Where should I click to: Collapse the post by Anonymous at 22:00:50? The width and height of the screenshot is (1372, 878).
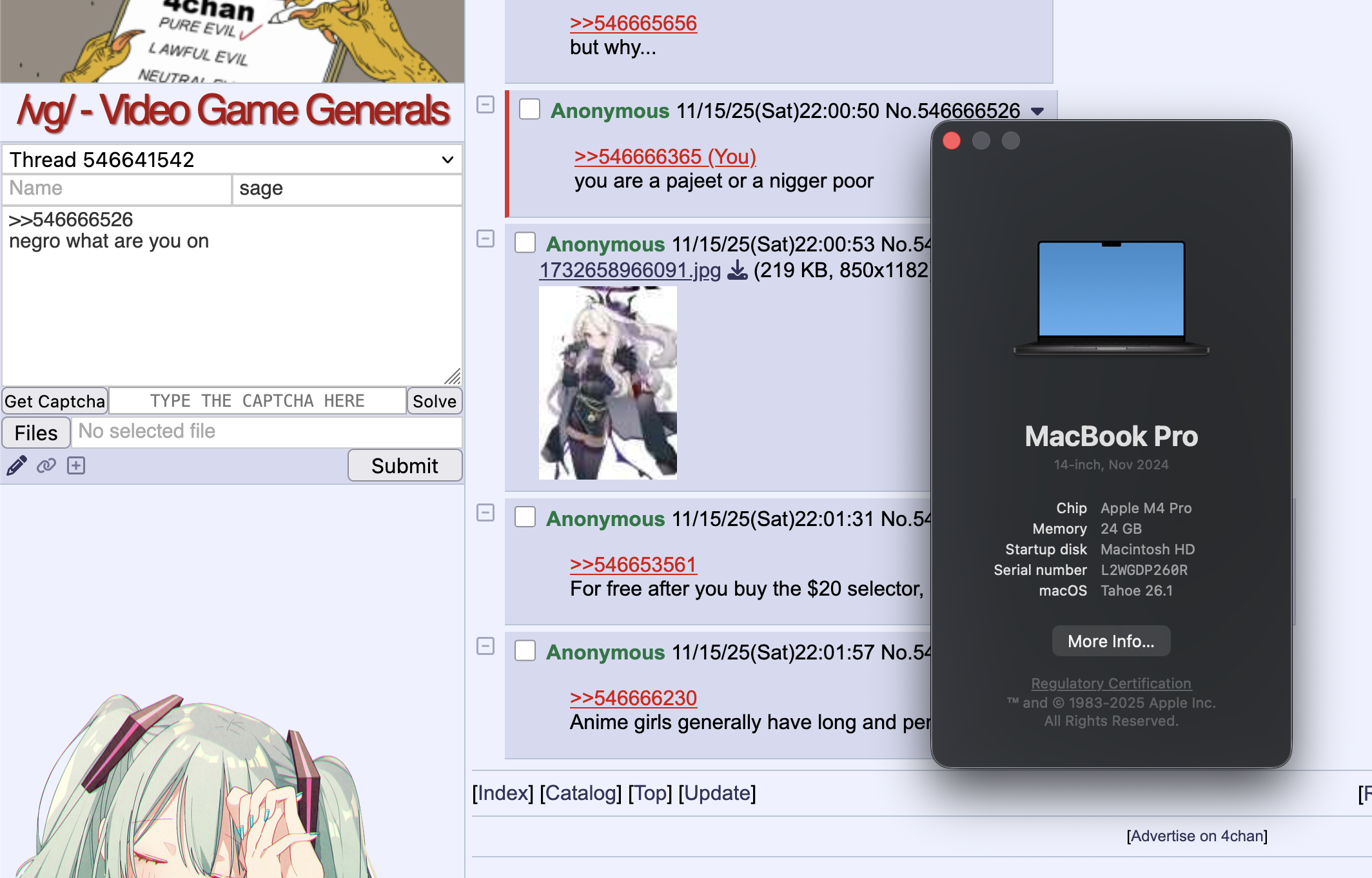[485, 105]
